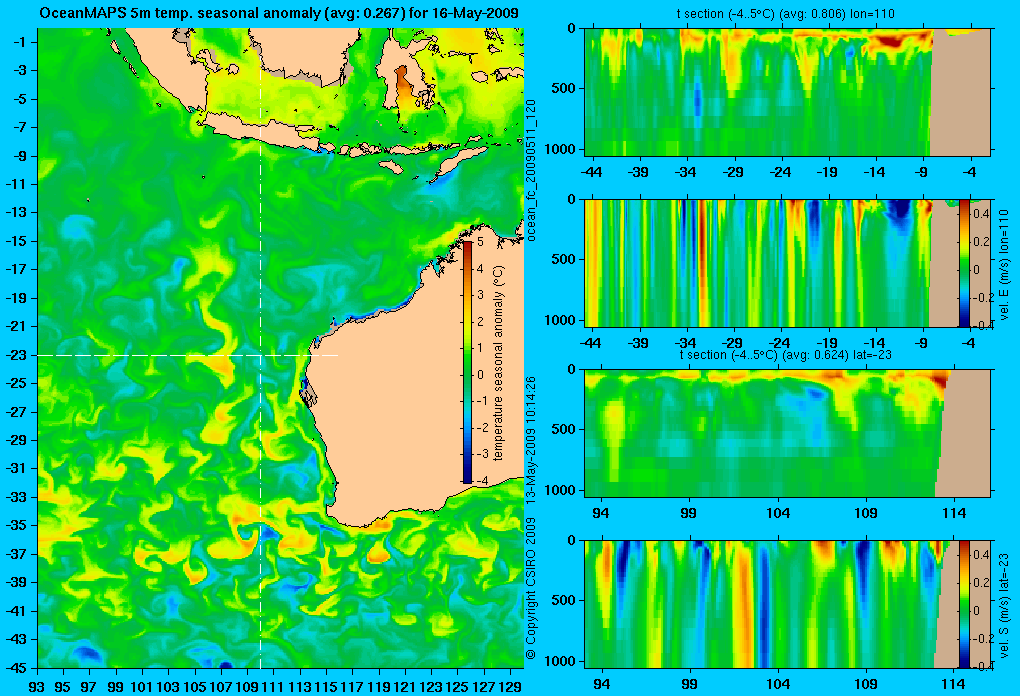Image resolution: width=1020 pixels, height=696 pixels.
Task: Click the map longitude tick label '93'
Action: click(36, 686)
